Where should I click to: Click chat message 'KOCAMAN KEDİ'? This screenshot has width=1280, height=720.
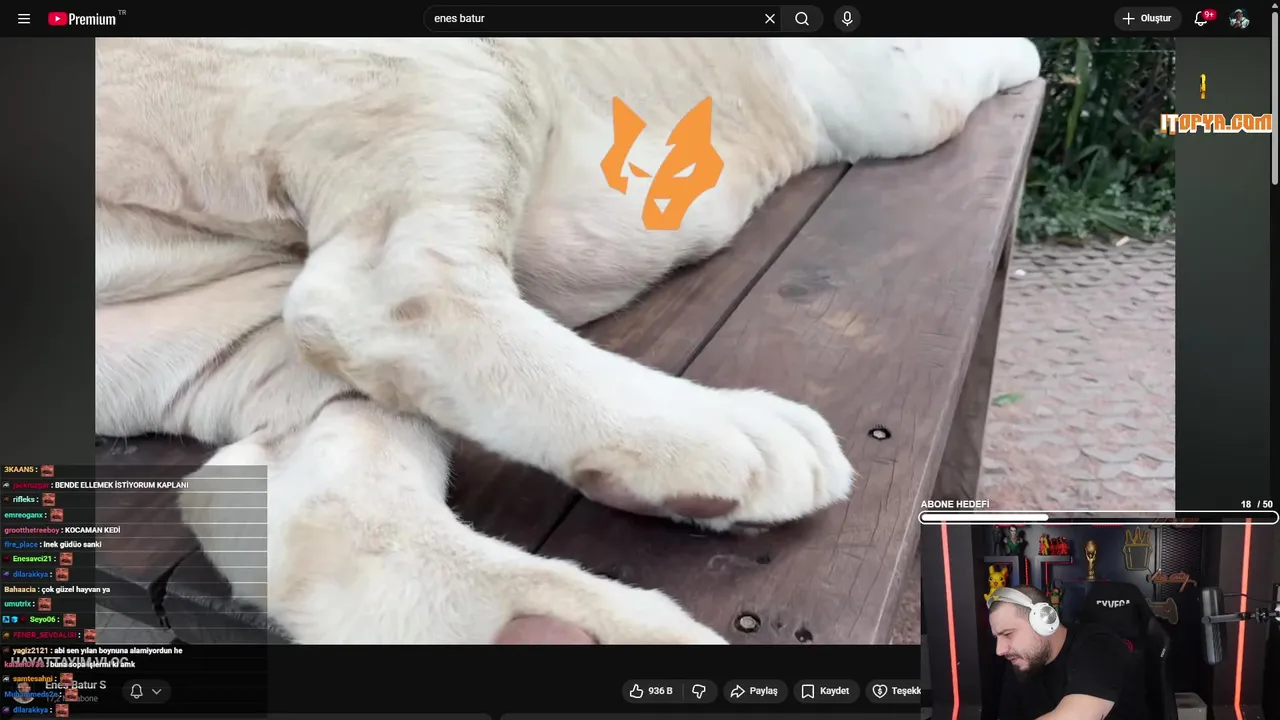[92, 530]
